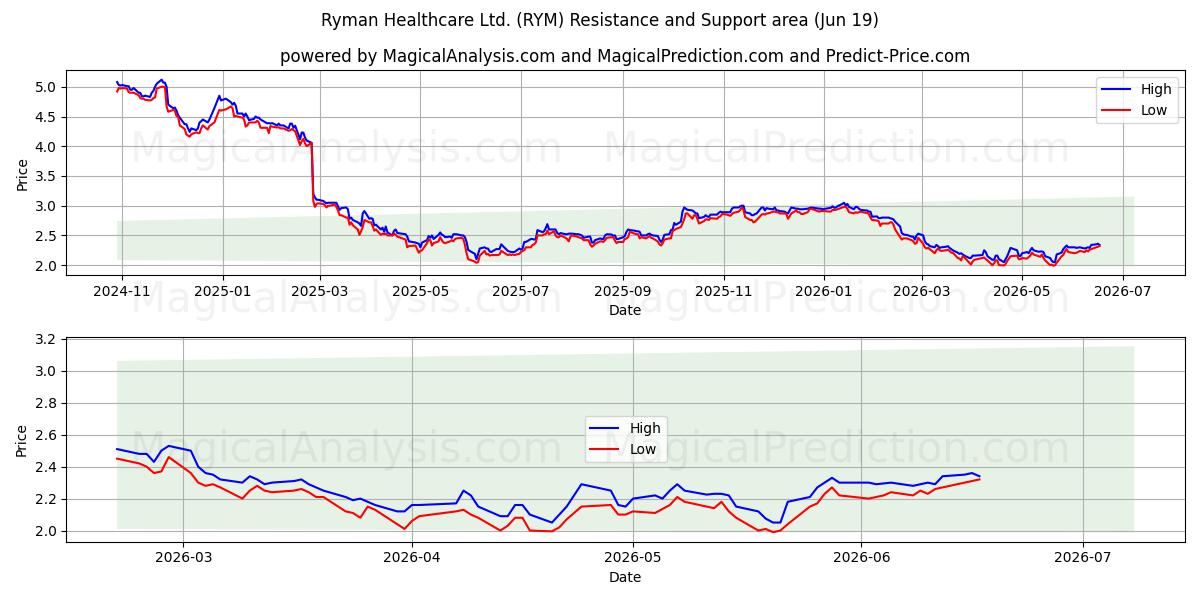The image size is (1200, 600).
Task: Click the '2025-11' date label in the top chart
Action: coord(724,292)
